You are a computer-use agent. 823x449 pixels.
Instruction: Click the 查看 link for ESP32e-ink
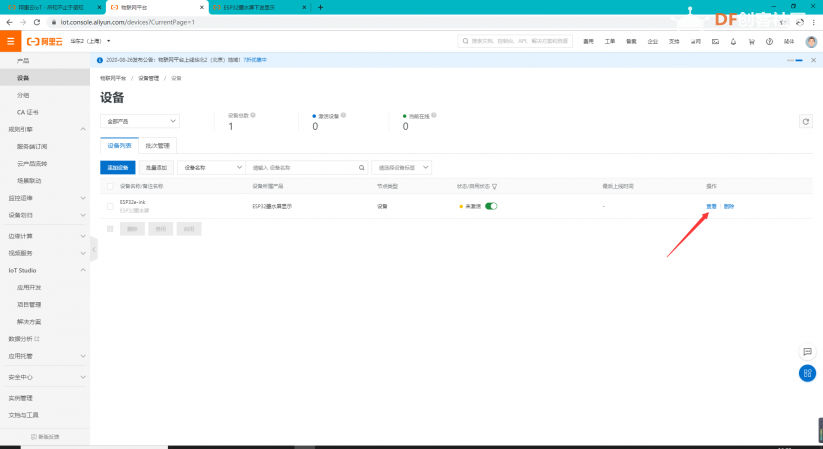711,206
